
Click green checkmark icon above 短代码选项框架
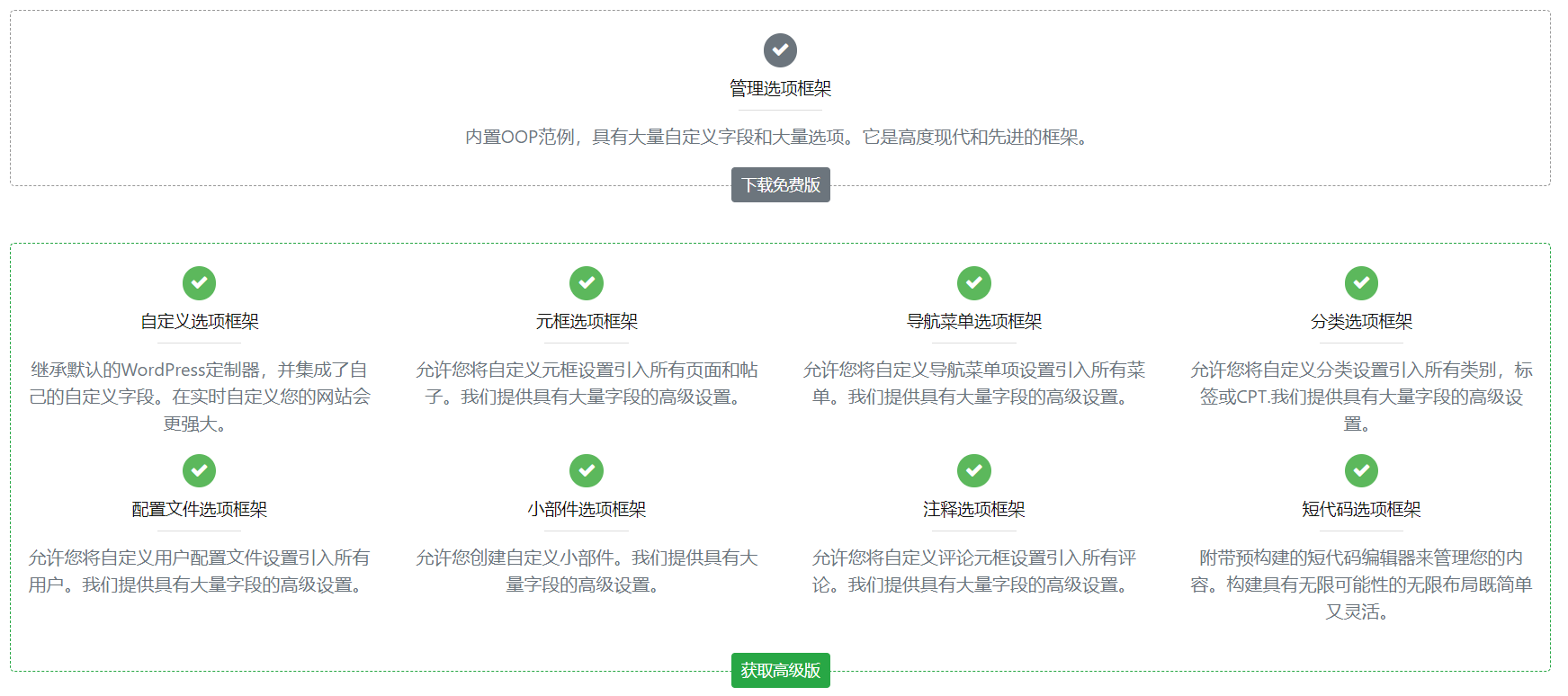1361,470
